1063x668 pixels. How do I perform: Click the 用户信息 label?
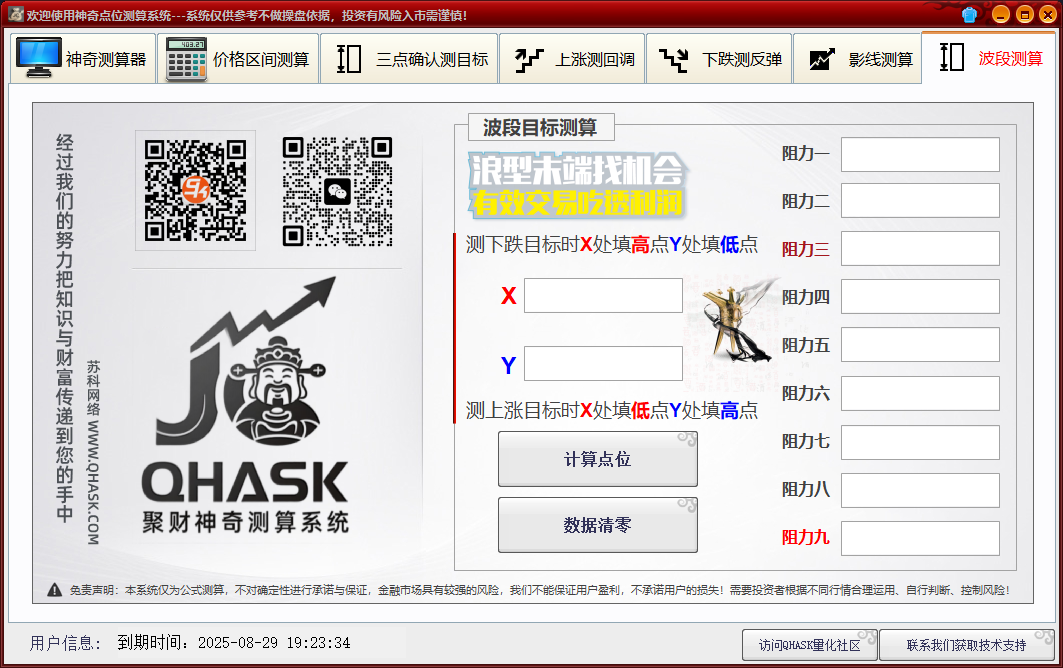coord(65,643)
